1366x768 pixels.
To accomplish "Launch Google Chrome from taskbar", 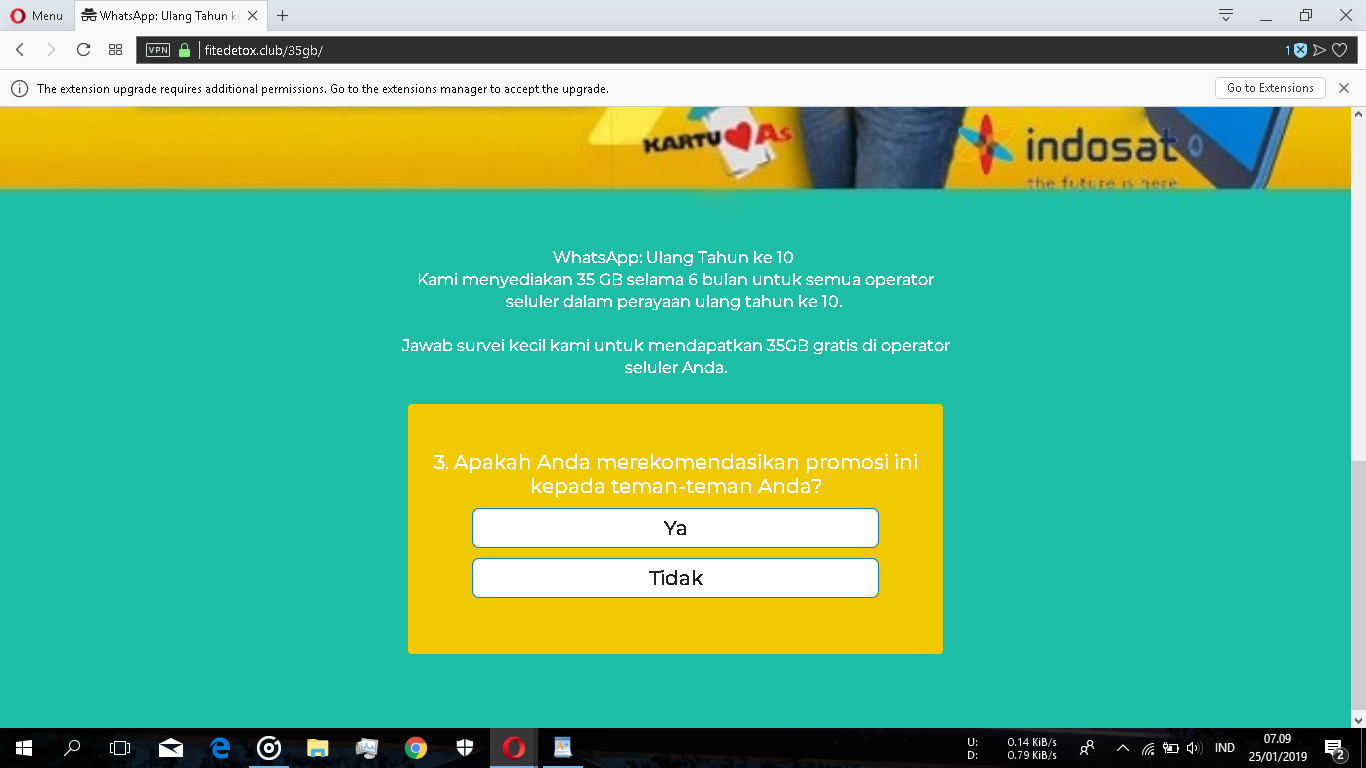I will click(x=416, y=748).
